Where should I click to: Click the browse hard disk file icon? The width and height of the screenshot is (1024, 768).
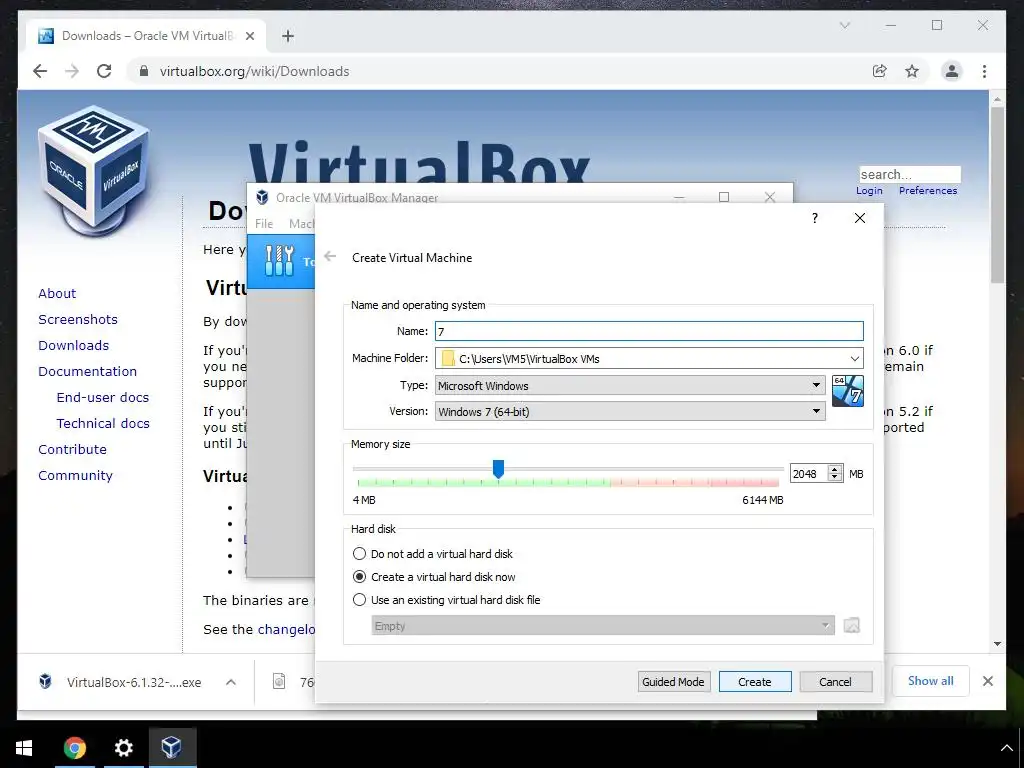852,626
